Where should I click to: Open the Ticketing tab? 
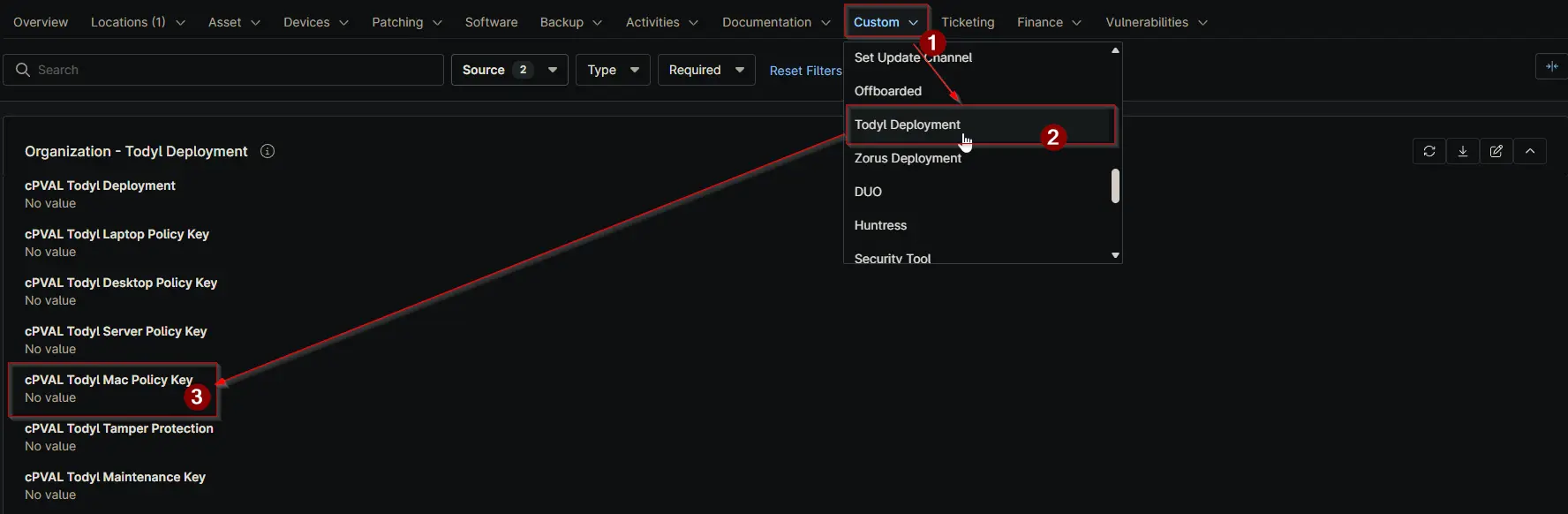968,22
